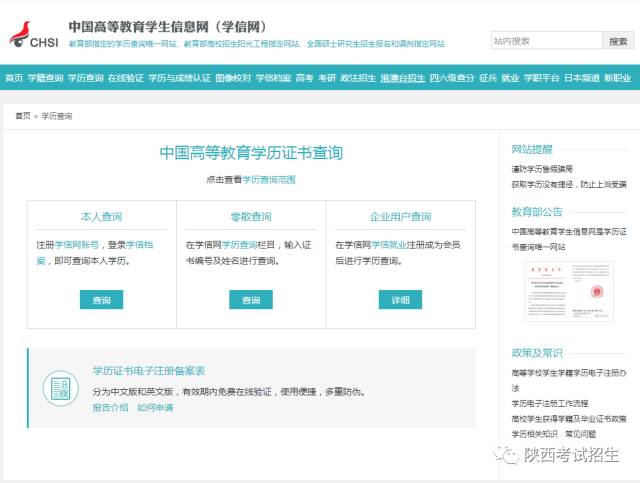Click 查询 button under 本人查询
The image size is (640, 483).
click(101, 300)
